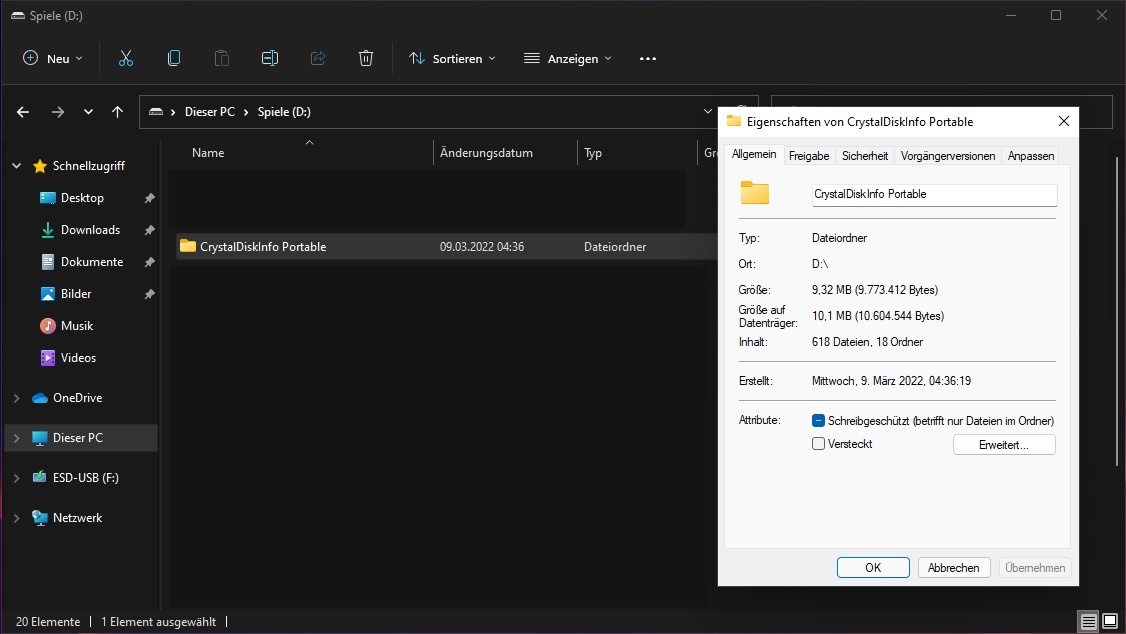
Task: Click the ESD-USB drive icon
Action: pyautogui.click(x=40, y=477)
